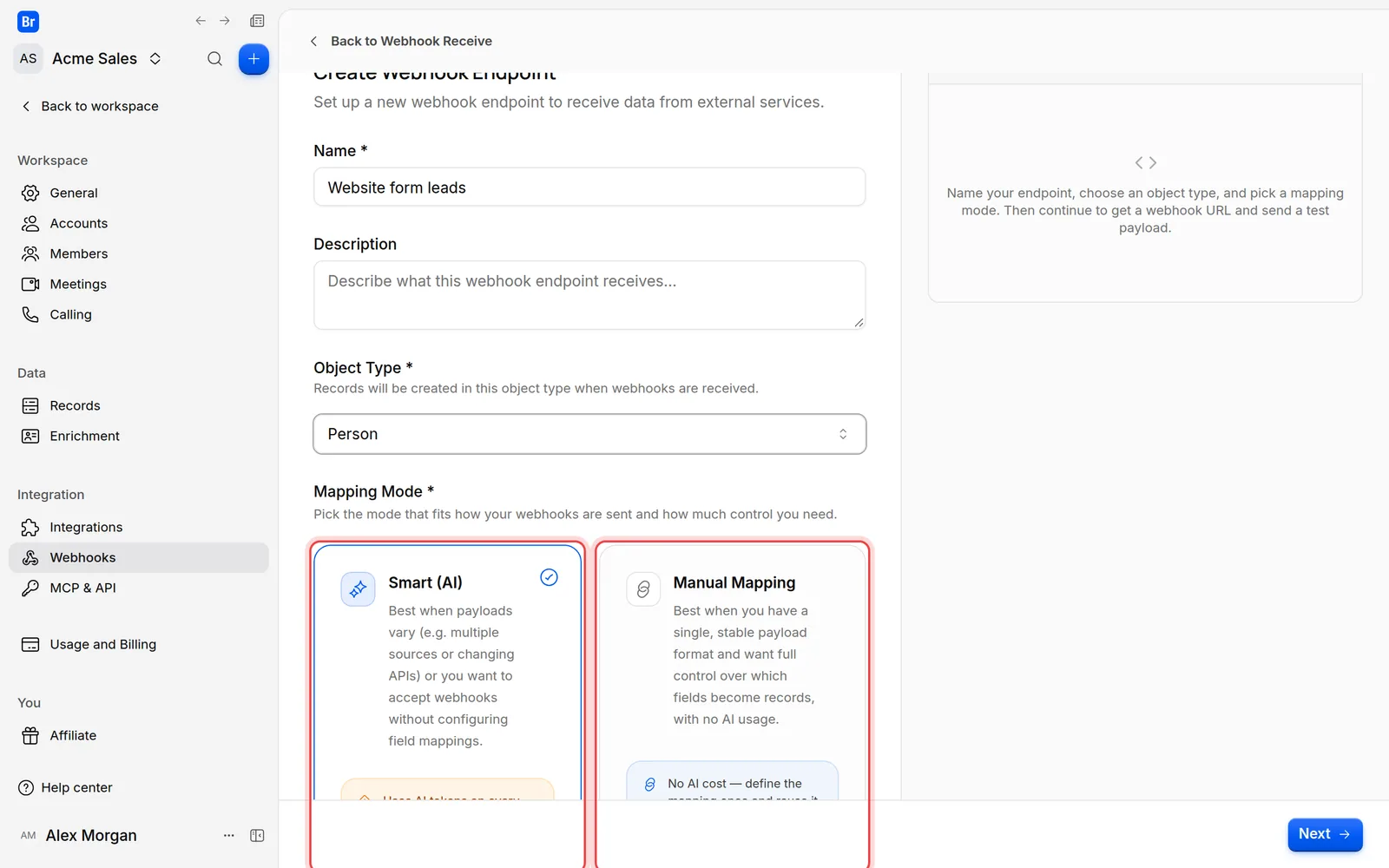
Task: Open Usage and Billing
Action: (x=139, y=644)
